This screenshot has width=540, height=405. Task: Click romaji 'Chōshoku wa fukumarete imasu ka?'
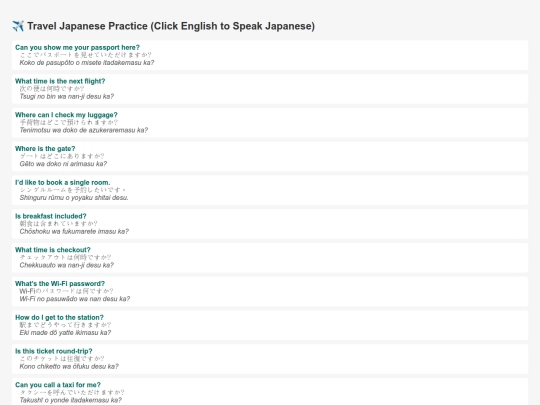(74, 231)
